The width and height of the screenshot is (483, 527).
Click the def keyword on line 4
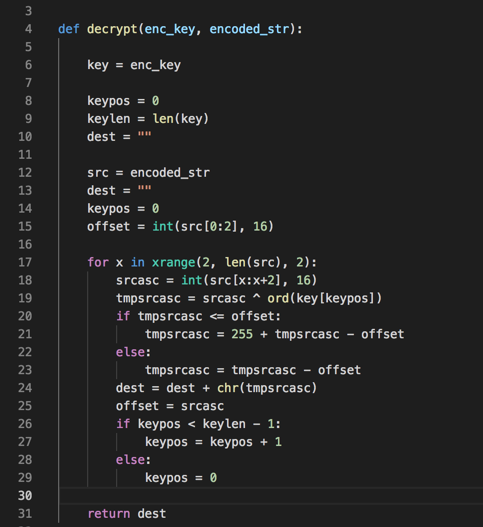click(69, 29)
